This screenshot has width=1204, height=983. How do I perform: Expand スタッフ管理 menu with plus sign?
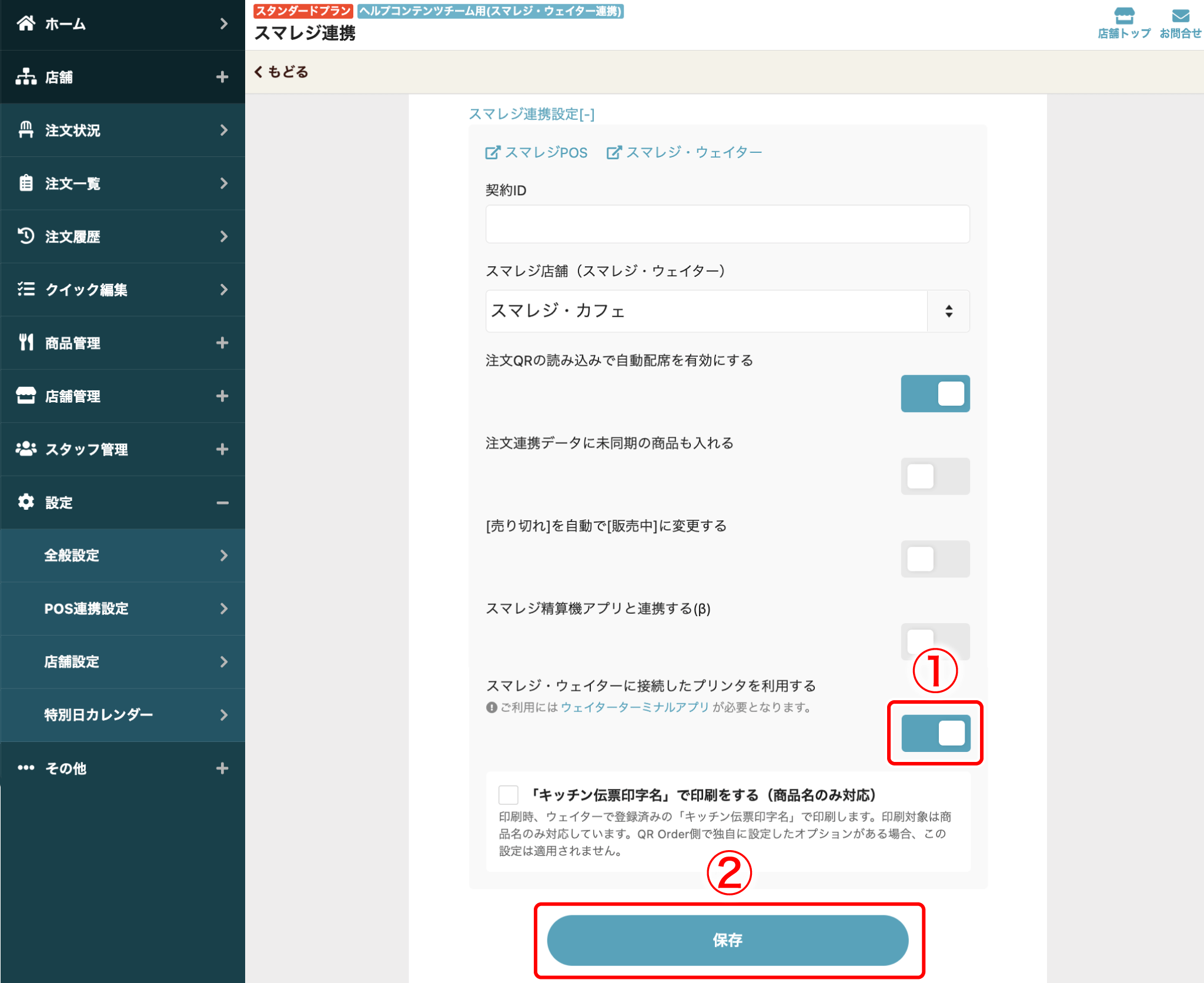point(222,449)
